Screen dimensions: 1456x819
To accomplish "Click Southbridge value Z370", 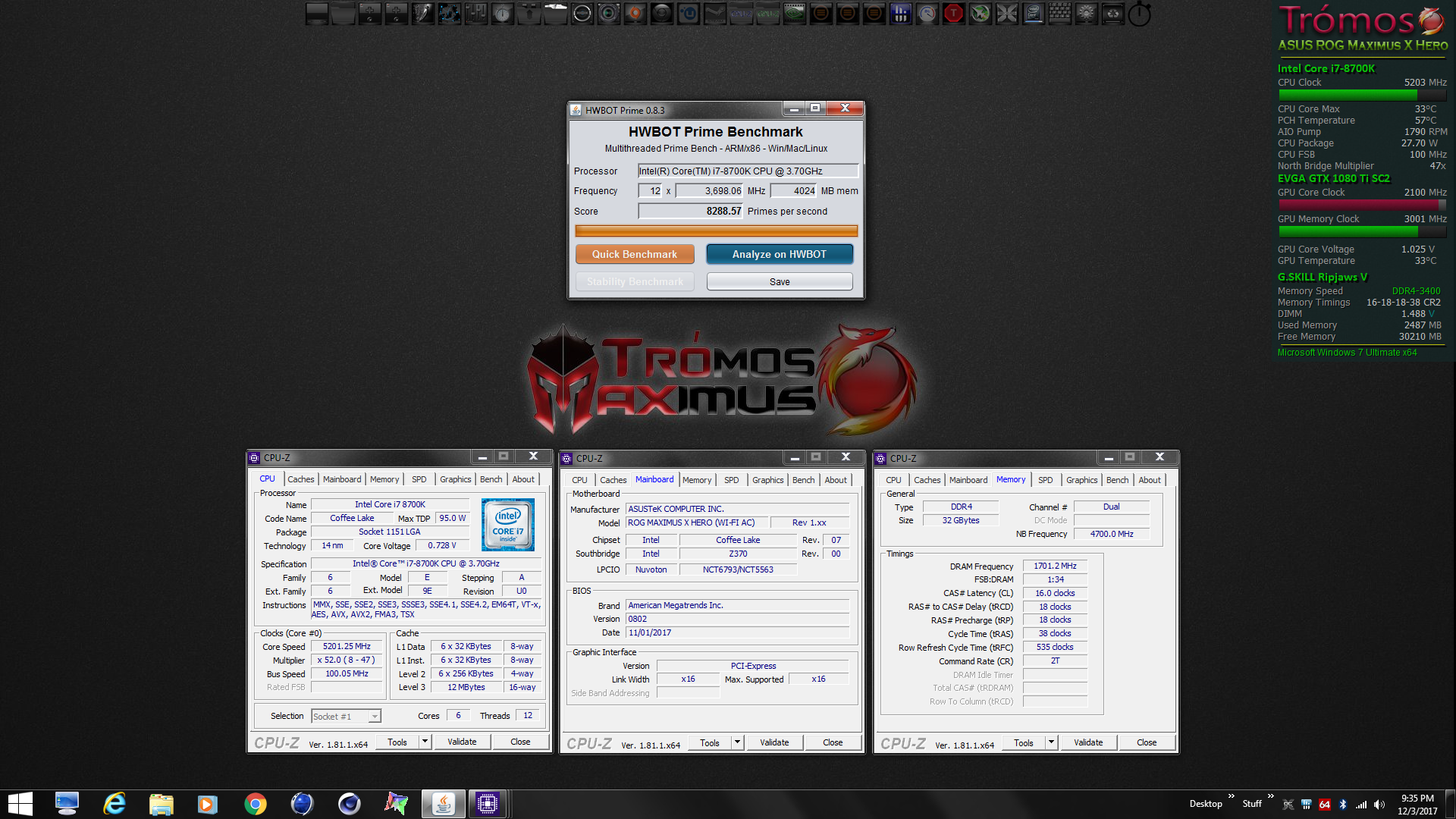I will pos(738,554).
